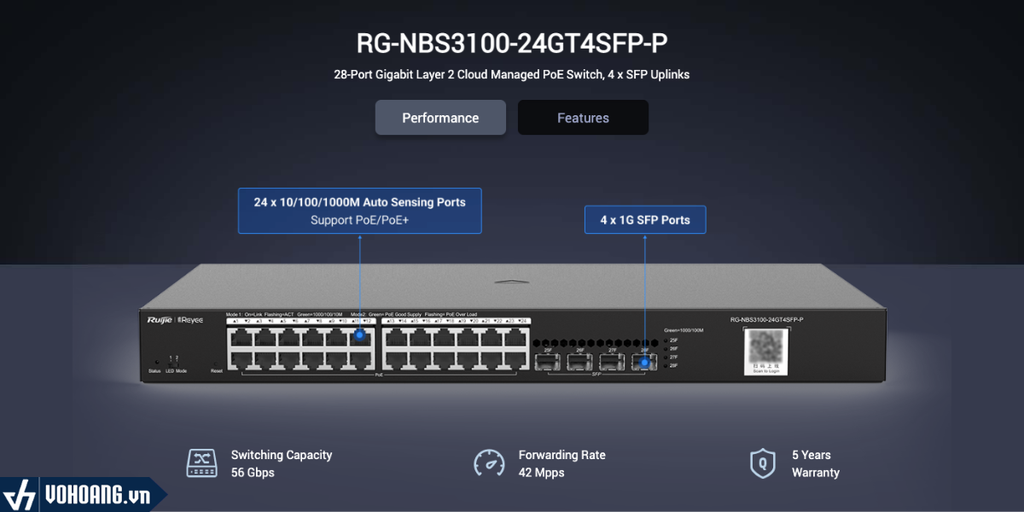Click the "5 Years" warranty text
The height and width of the screenshot is (512, 1024).
811,455
